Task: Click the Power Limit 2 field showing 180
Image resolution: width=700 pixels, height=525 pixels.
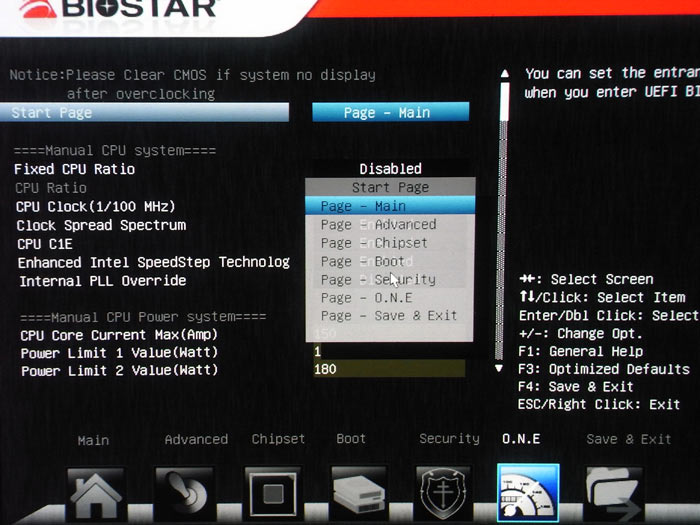Action: pyautogui.click(x=389, y=369)
